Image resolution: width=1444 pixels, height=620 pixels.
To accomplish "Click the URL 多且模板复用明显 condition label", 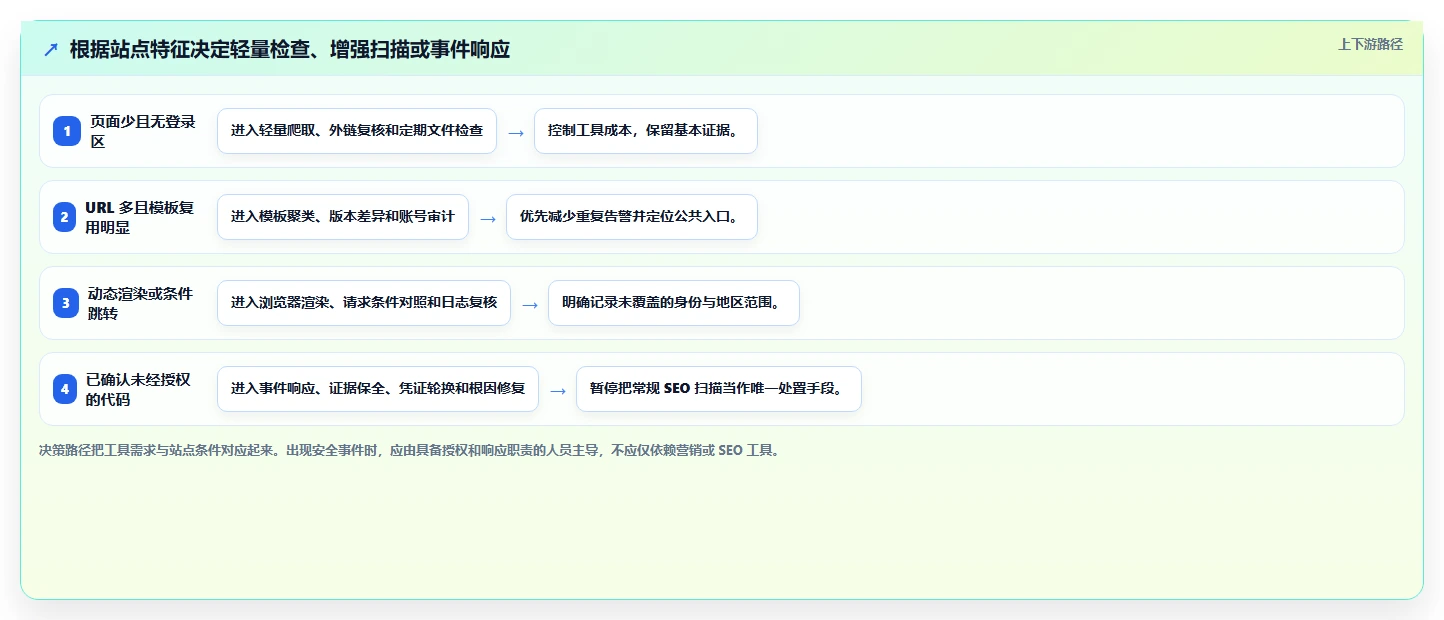I will click(140, 217).
